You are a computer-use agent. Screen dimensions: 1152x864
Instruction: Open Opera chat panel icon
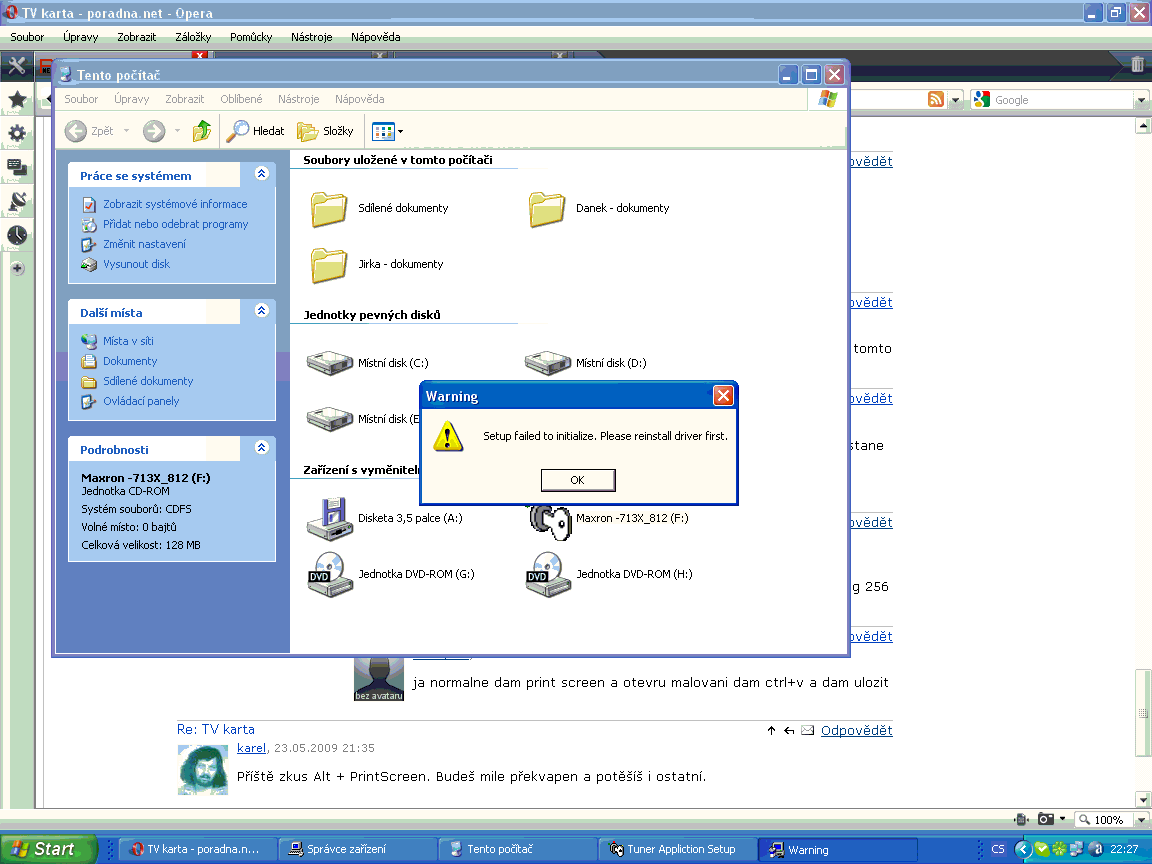pos(17,167)
